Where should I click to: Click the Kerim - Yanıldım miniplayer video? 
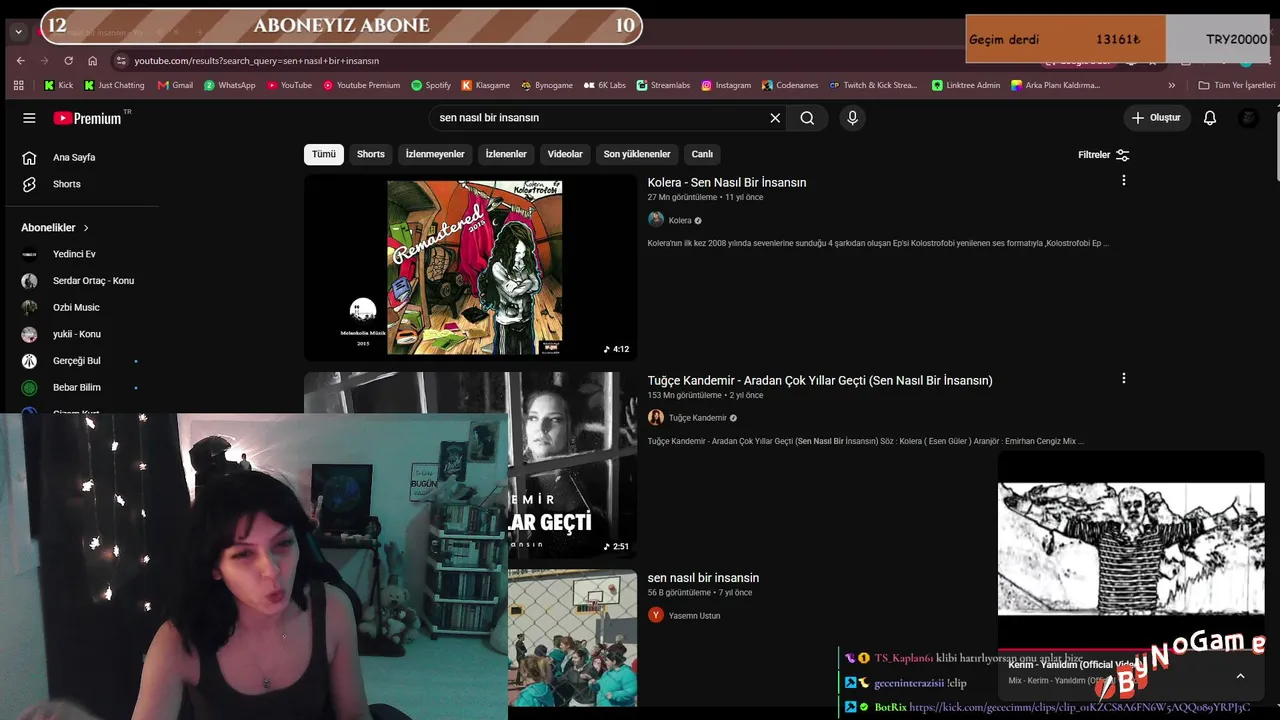click(1131, 549)
